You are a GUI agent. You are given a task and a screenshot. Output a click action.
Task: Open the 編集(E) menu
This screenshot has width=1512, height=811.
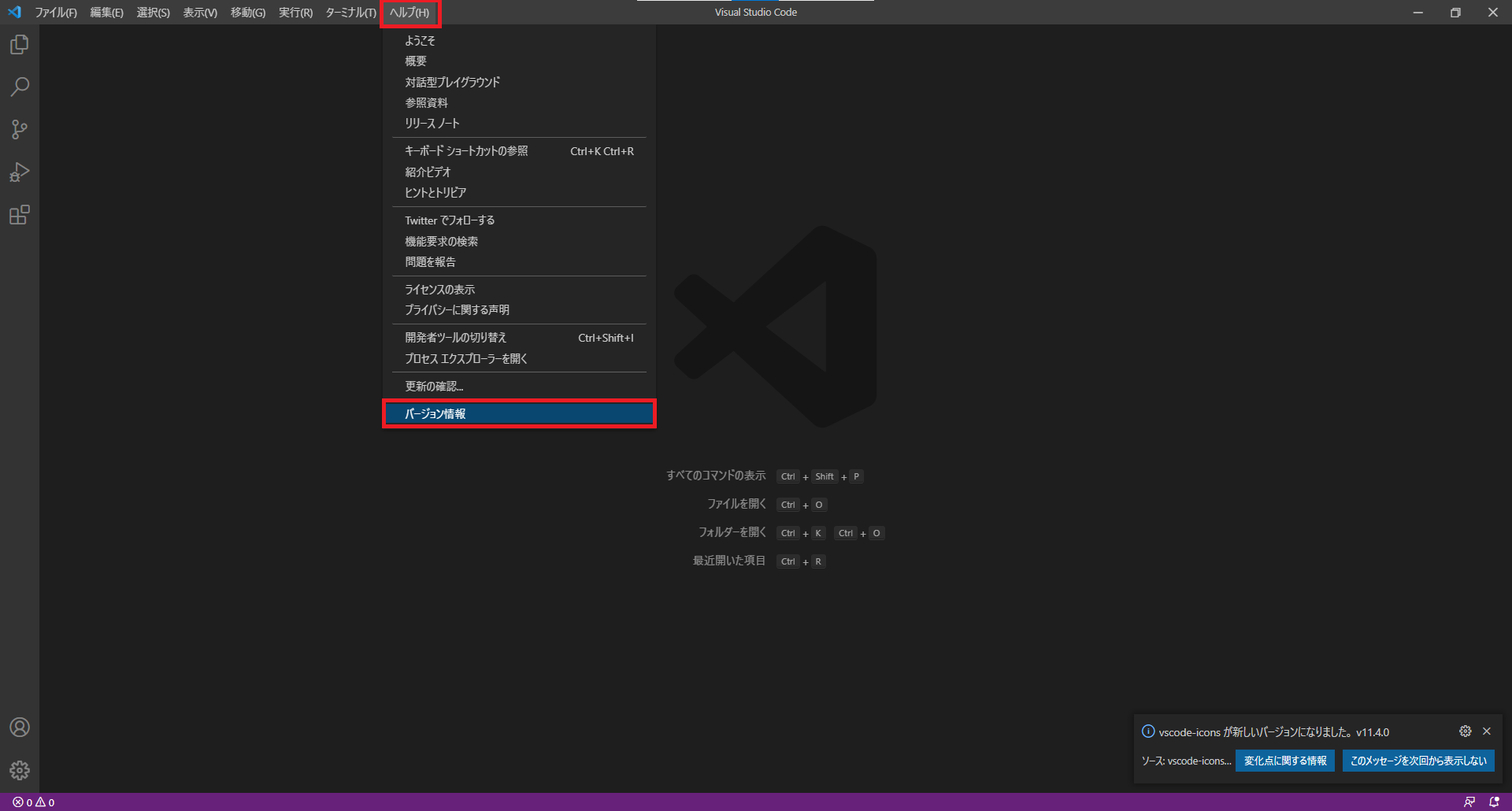106,13
